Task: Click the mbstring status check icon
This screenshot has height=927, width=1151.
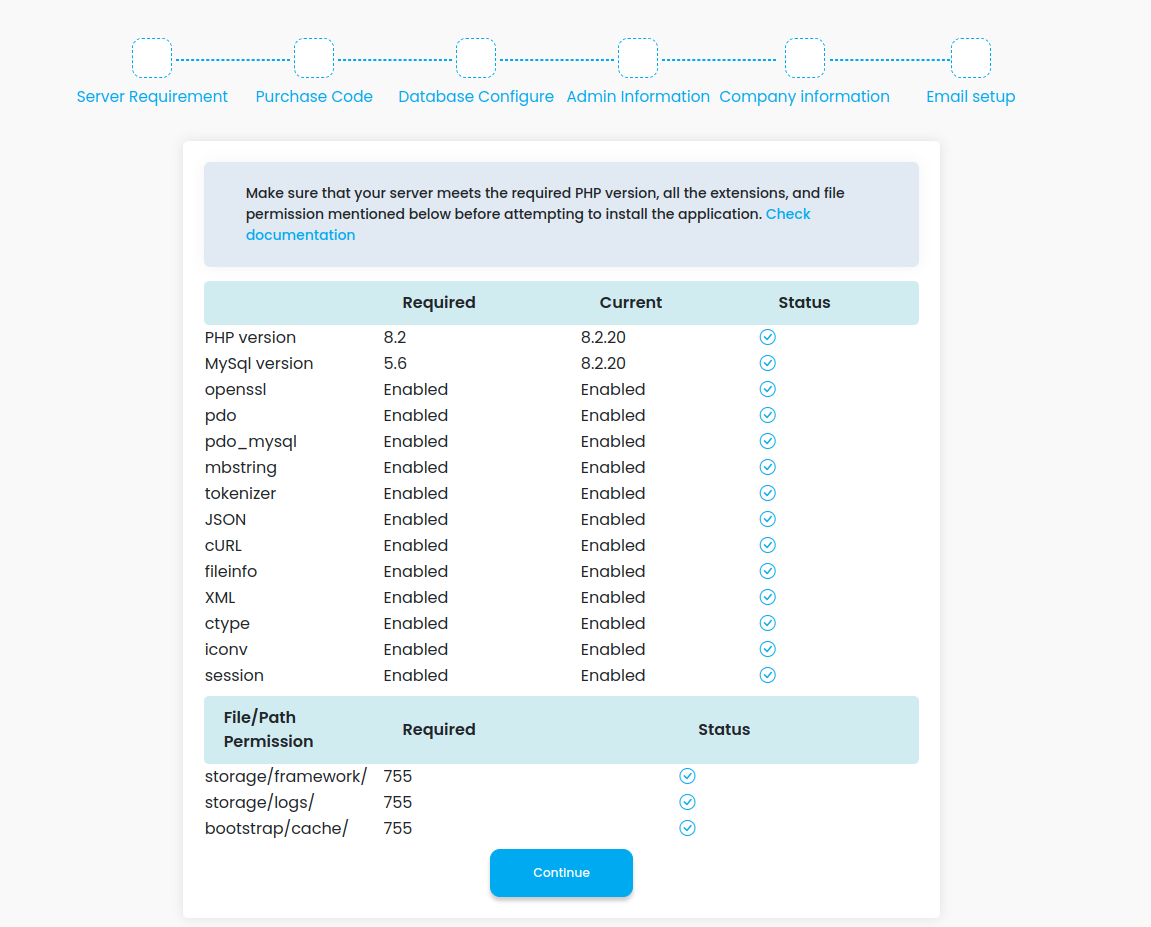Action: tap(767, 467)
